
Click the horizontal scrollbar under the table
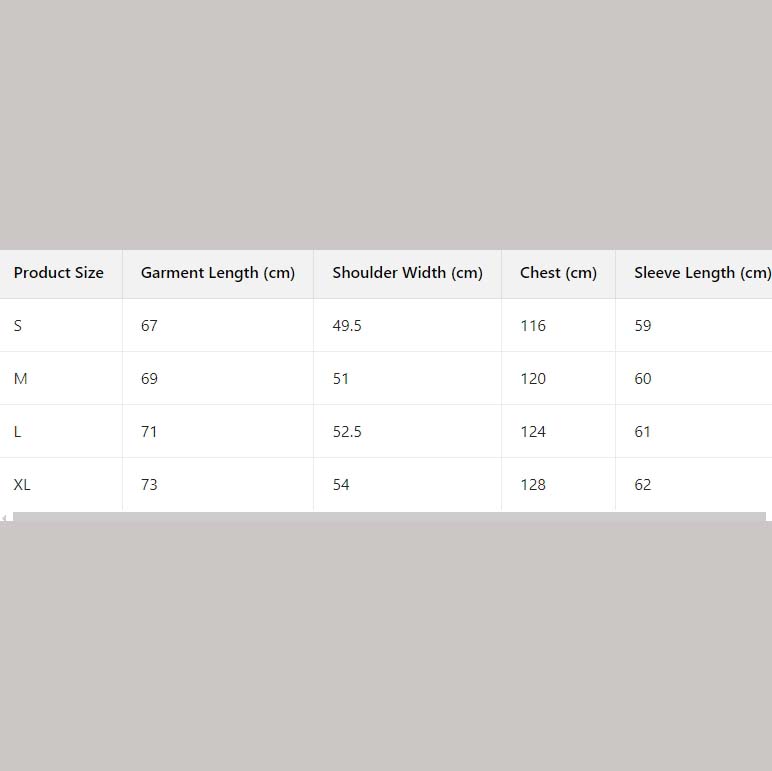pos(389,517)
